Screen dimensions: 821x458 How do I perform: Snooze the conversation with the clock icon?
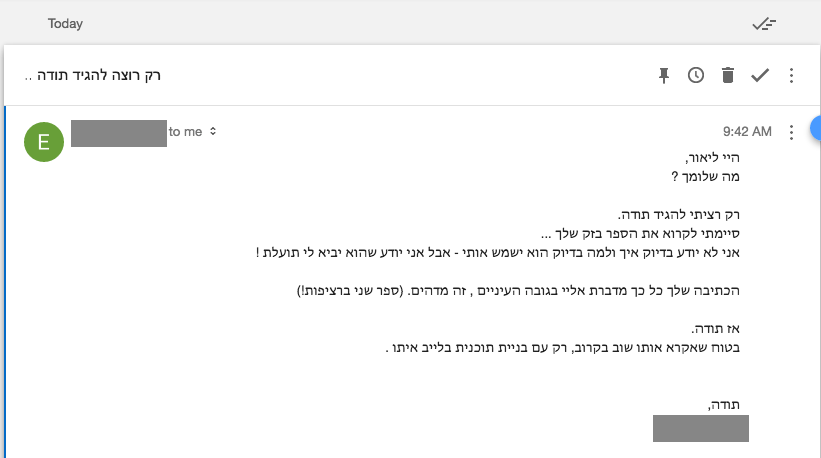point(696,75)
